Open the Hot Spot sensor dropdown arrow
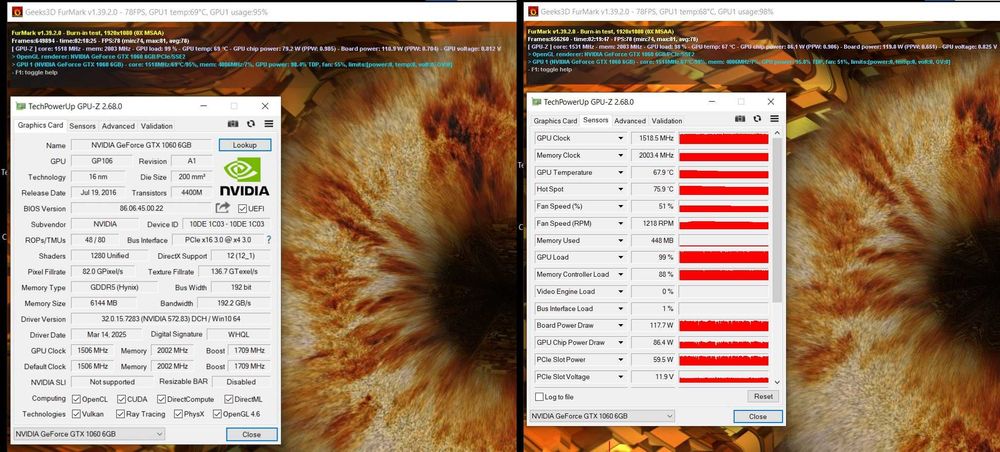The image size is (1000, 452). pos(620,189)
